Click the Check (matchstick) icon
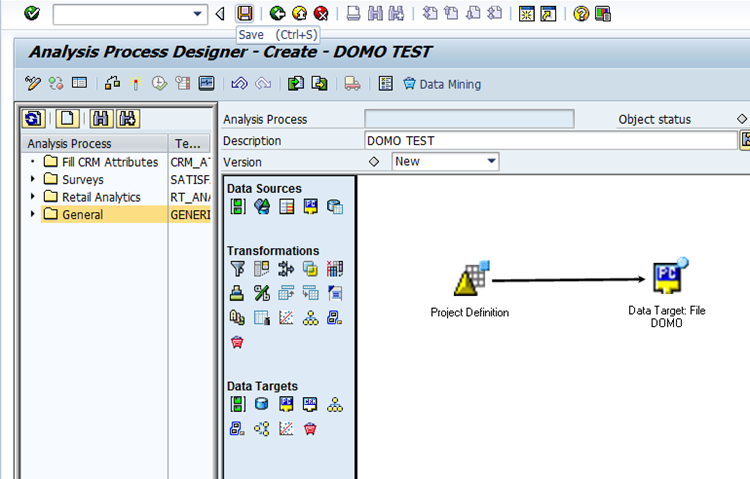 [136, 84]
